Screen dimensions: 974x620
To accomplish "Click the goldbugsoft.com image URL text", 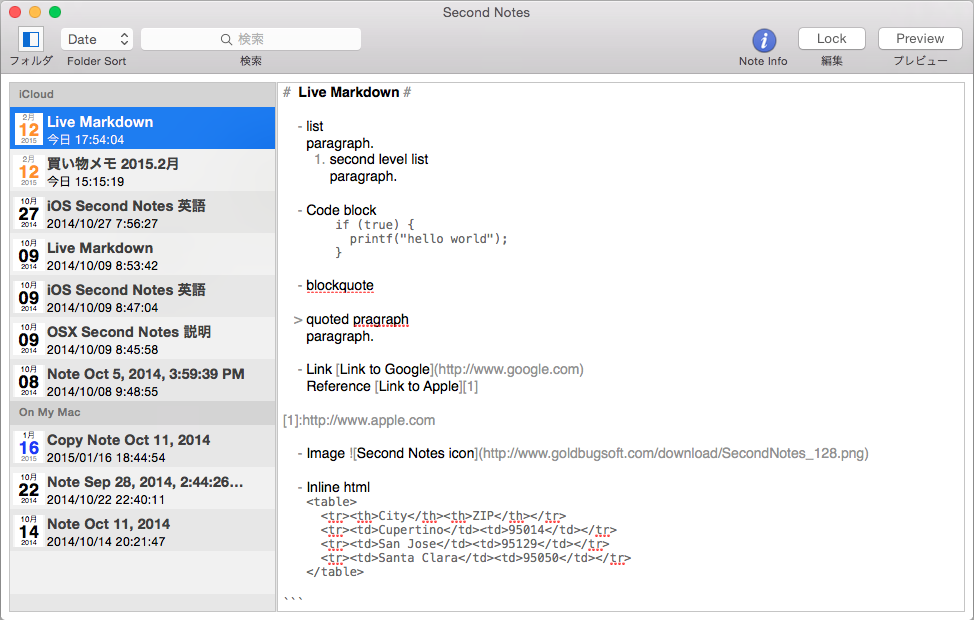I will pyautogui.click(x=674, y=454).
